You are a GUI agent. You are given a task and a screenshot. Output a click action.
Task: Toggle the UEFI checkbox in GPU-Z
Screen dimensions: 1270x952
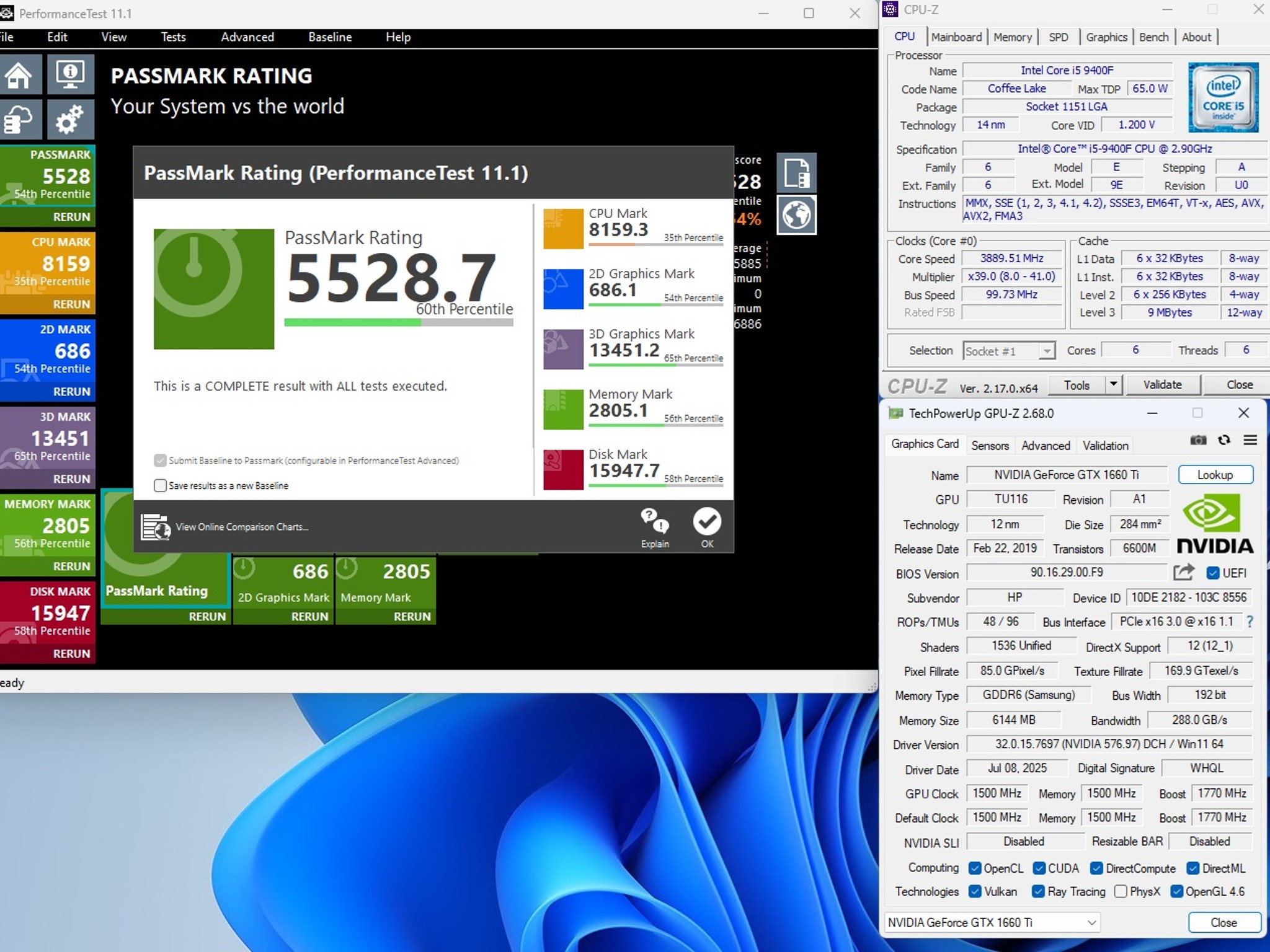(x=1213, y=573)
